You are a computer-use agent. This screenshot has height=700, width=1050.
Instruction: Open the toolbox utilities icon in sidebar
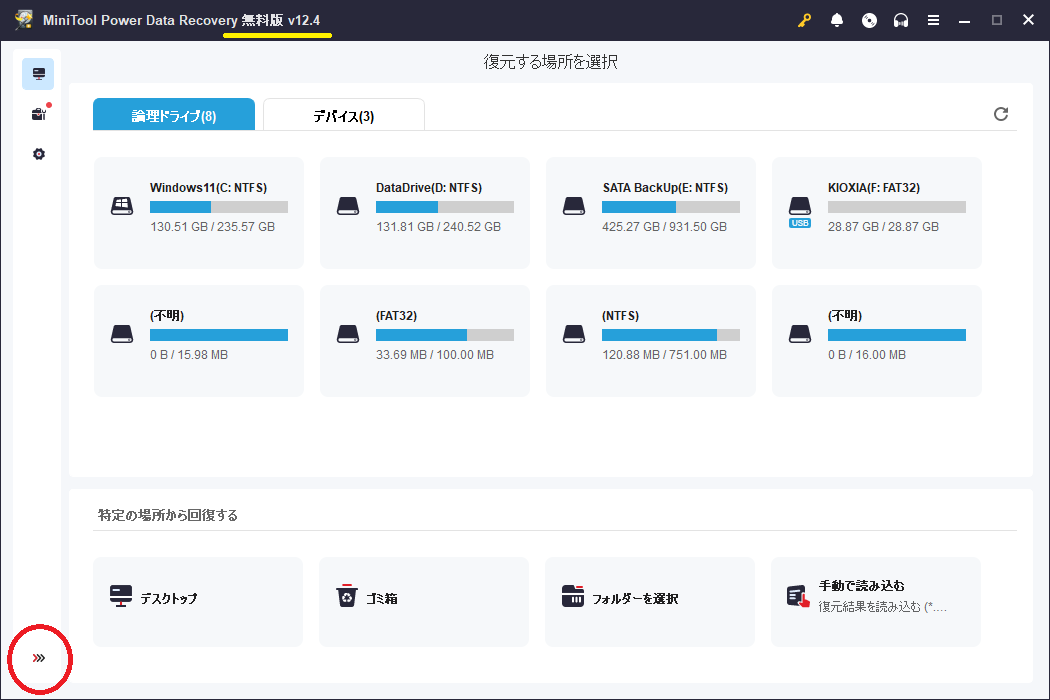[39, 114]
